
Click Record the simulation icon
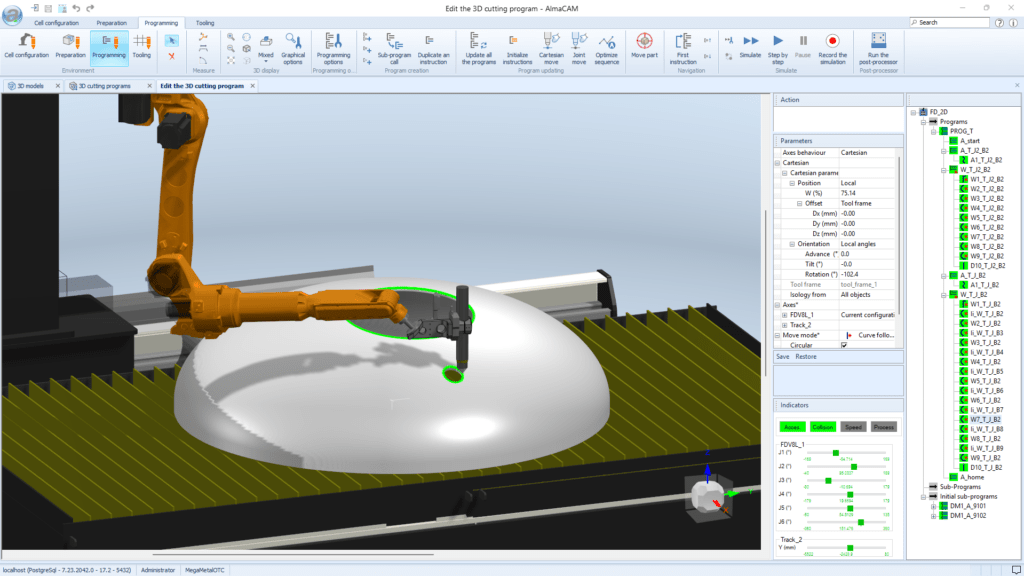832,41
